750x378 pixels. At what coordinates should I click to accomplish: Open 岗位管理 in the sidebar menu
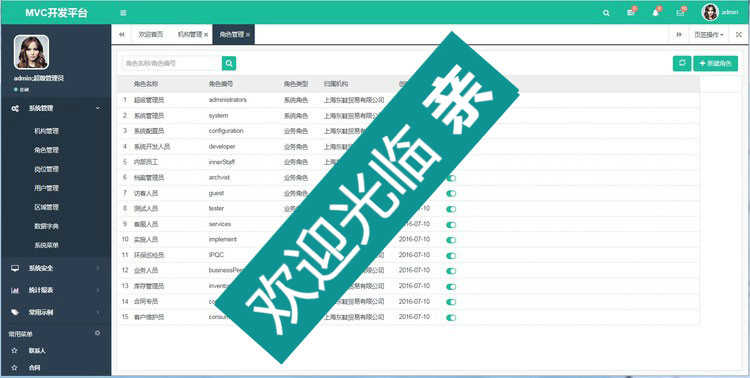46,169
